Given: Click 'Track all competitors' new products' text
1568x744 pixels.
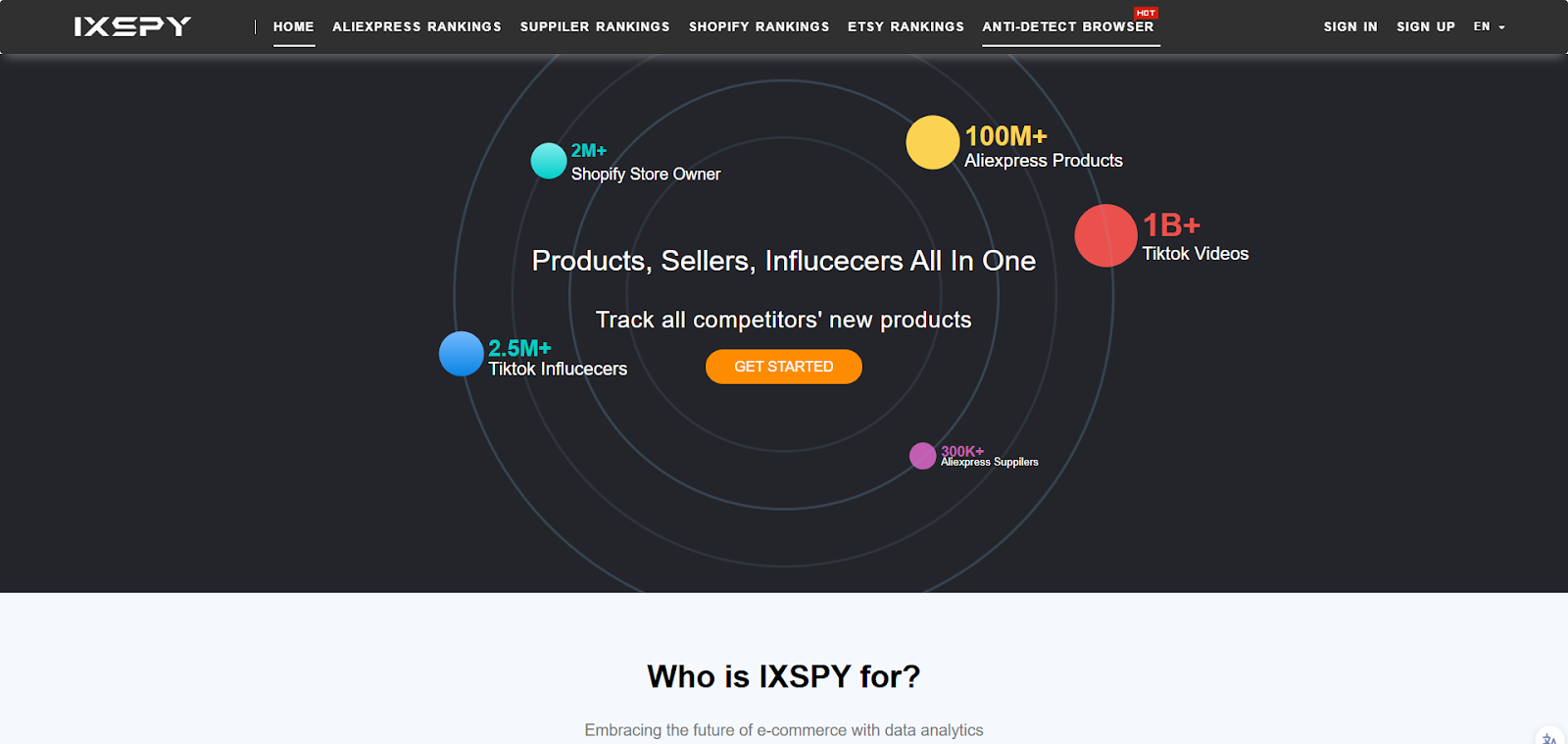Looking at the screenshot, I should (784, 320).
